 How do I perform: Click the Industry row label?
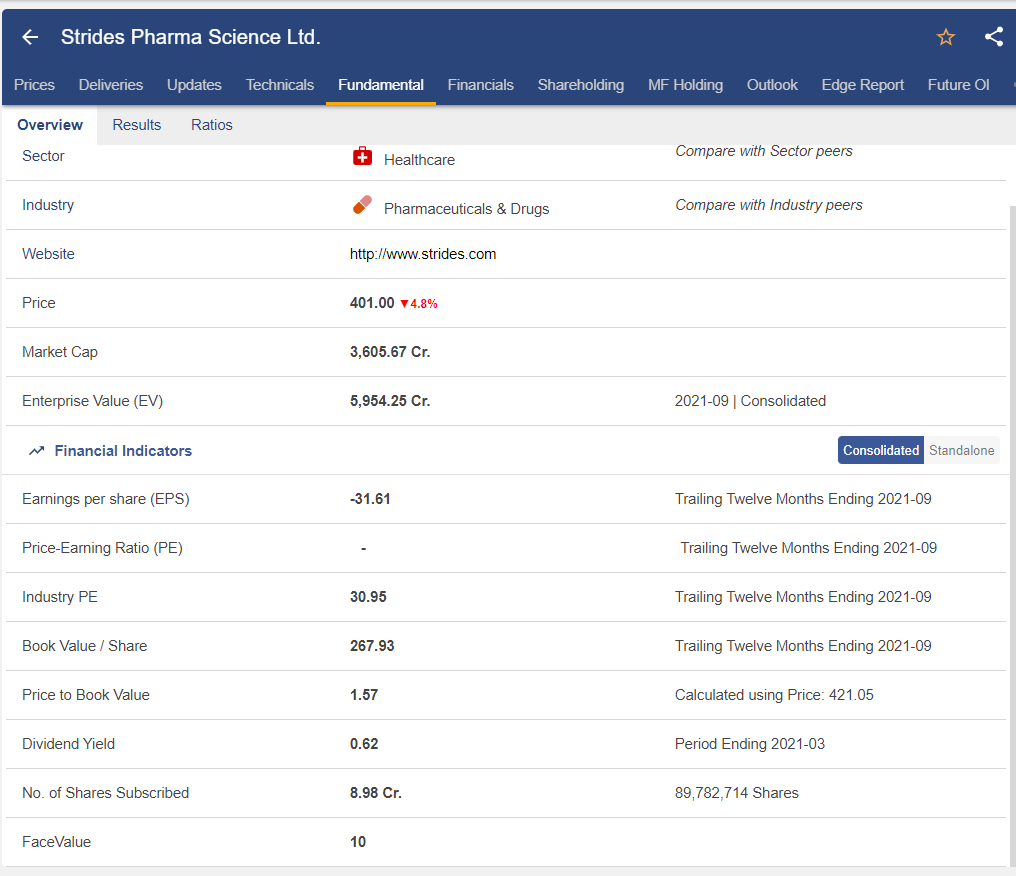(x=48, y=205)
